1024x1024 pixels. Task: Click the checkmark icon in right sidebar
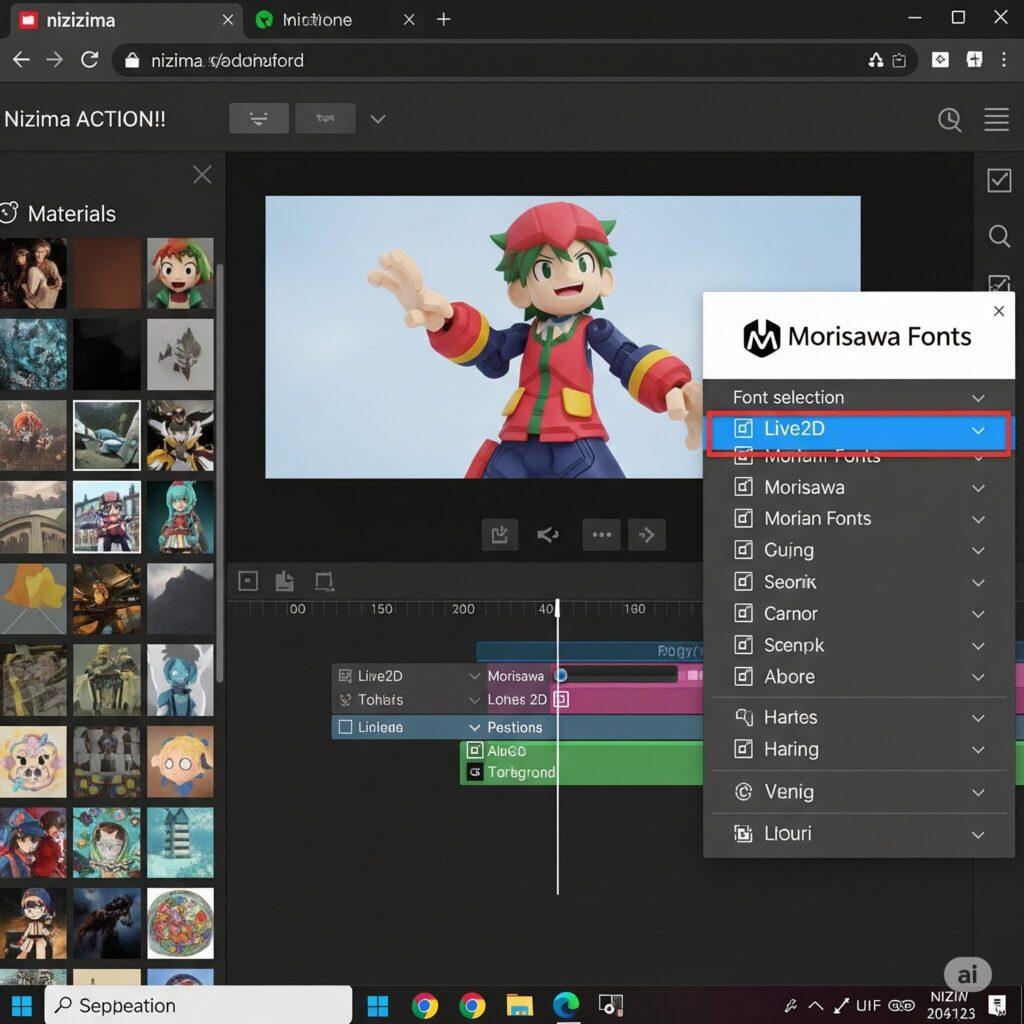click(x=999, y=180)
